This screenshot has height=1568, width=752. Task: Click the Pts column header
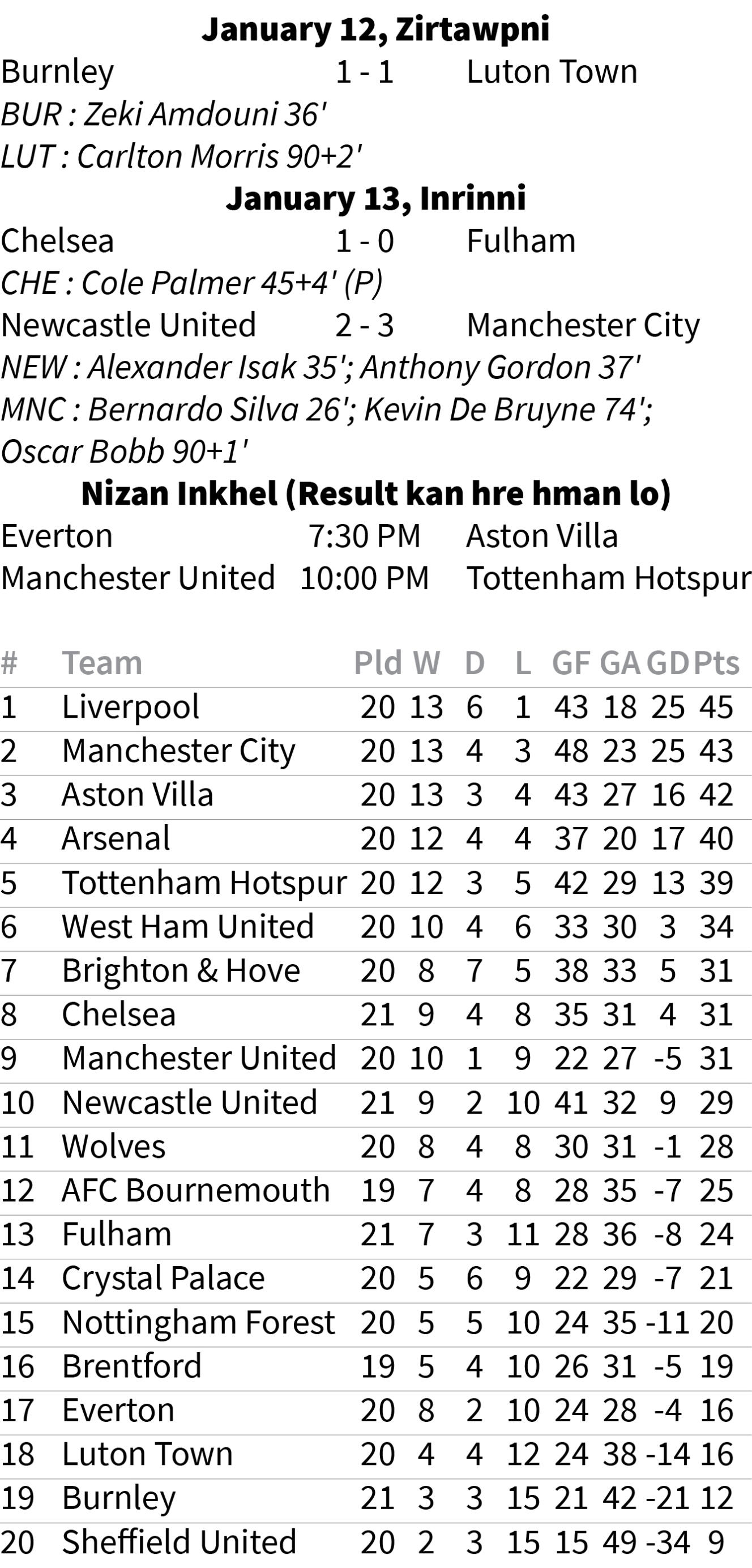pos(716,663)
